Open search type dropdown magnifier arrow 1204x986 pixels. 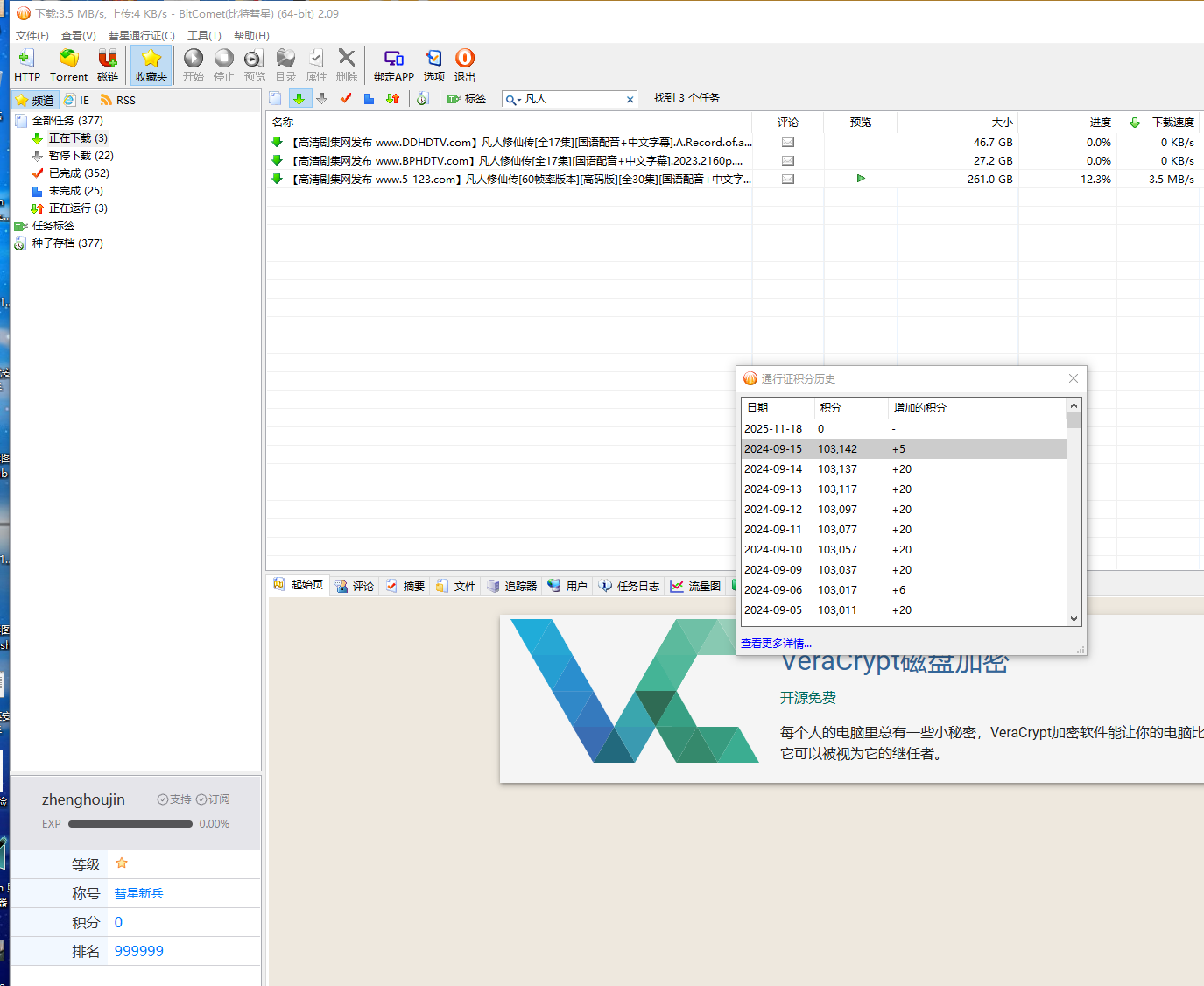tap(513, 100)
